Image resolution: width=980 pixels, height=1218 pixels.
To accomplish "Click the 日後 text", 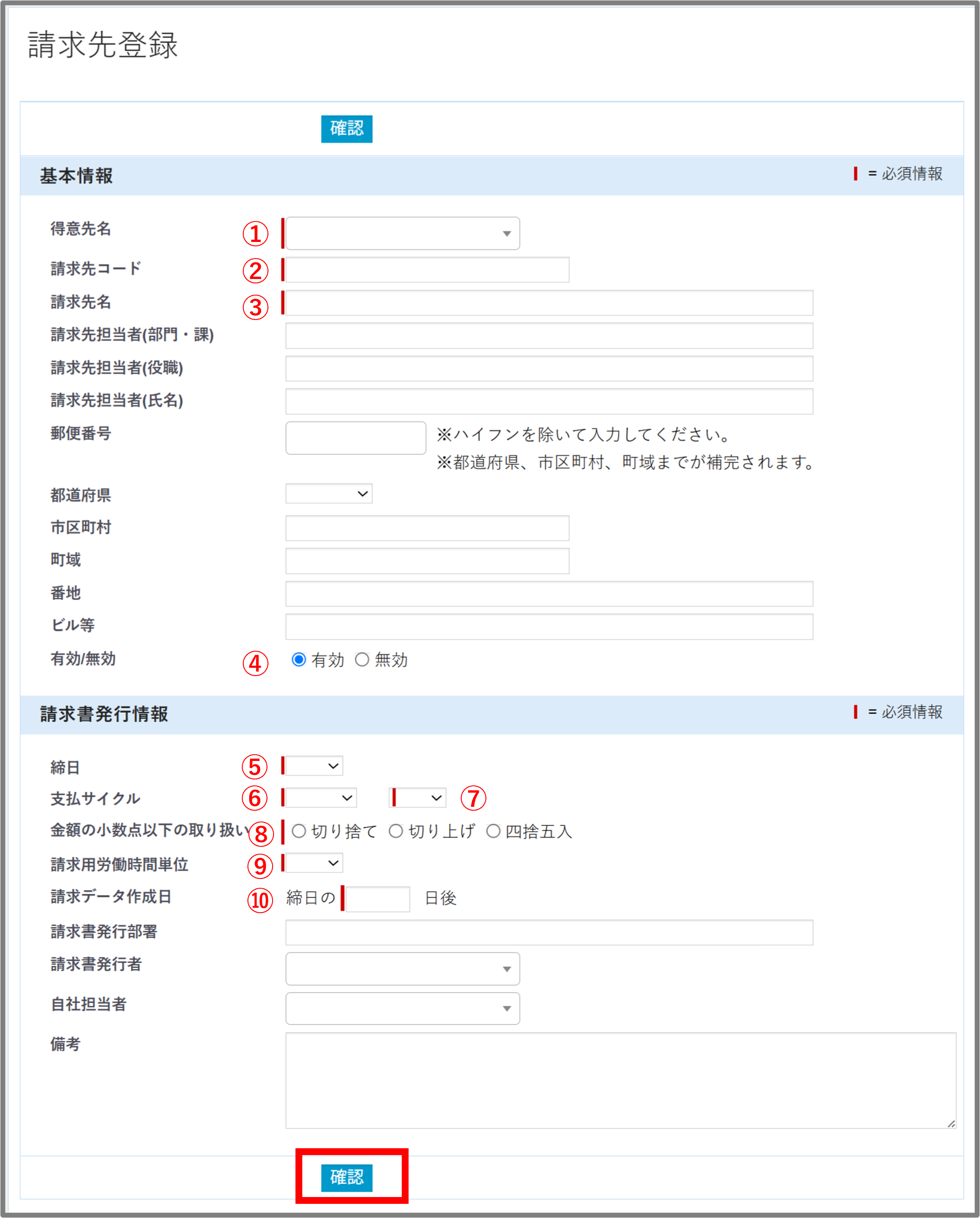I will (x=440, y=898).
